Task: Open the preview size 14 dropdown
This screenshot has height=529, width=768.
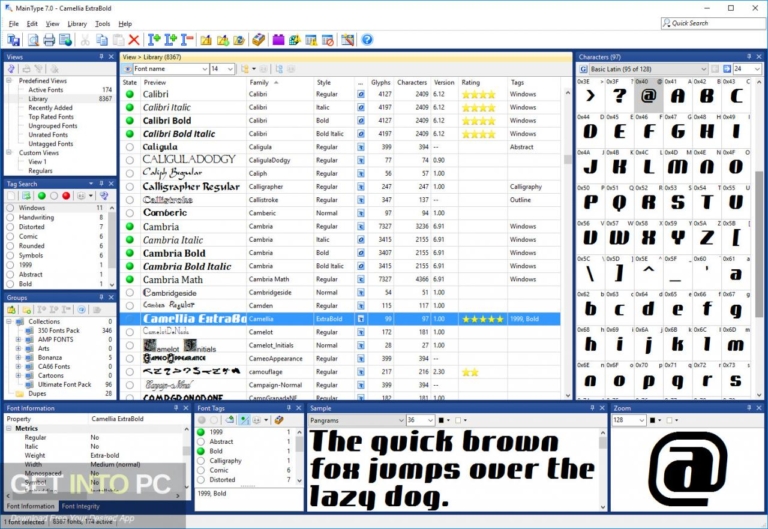Action: (x=230, y=69)
